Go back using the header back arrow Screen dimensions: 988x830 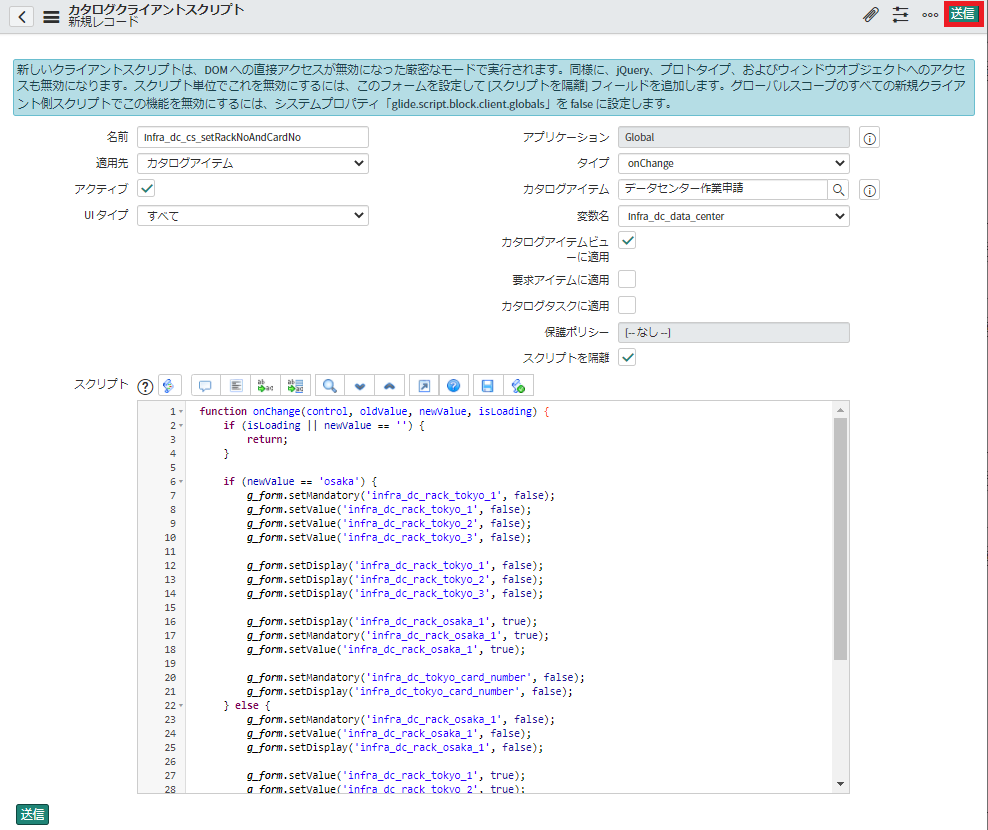tap(21, 16)
